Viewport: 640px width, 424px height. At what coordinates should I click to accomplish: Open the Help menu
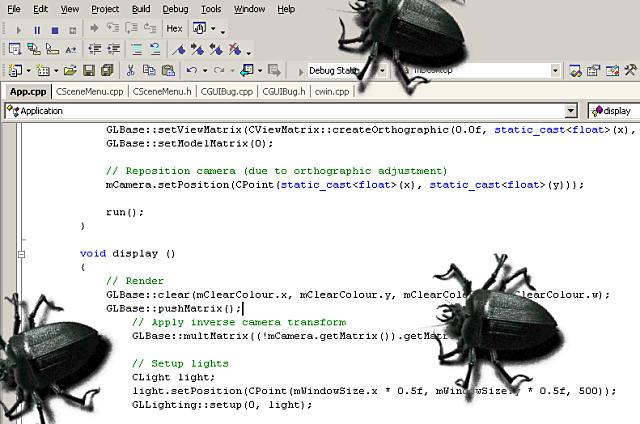[286, 9]
